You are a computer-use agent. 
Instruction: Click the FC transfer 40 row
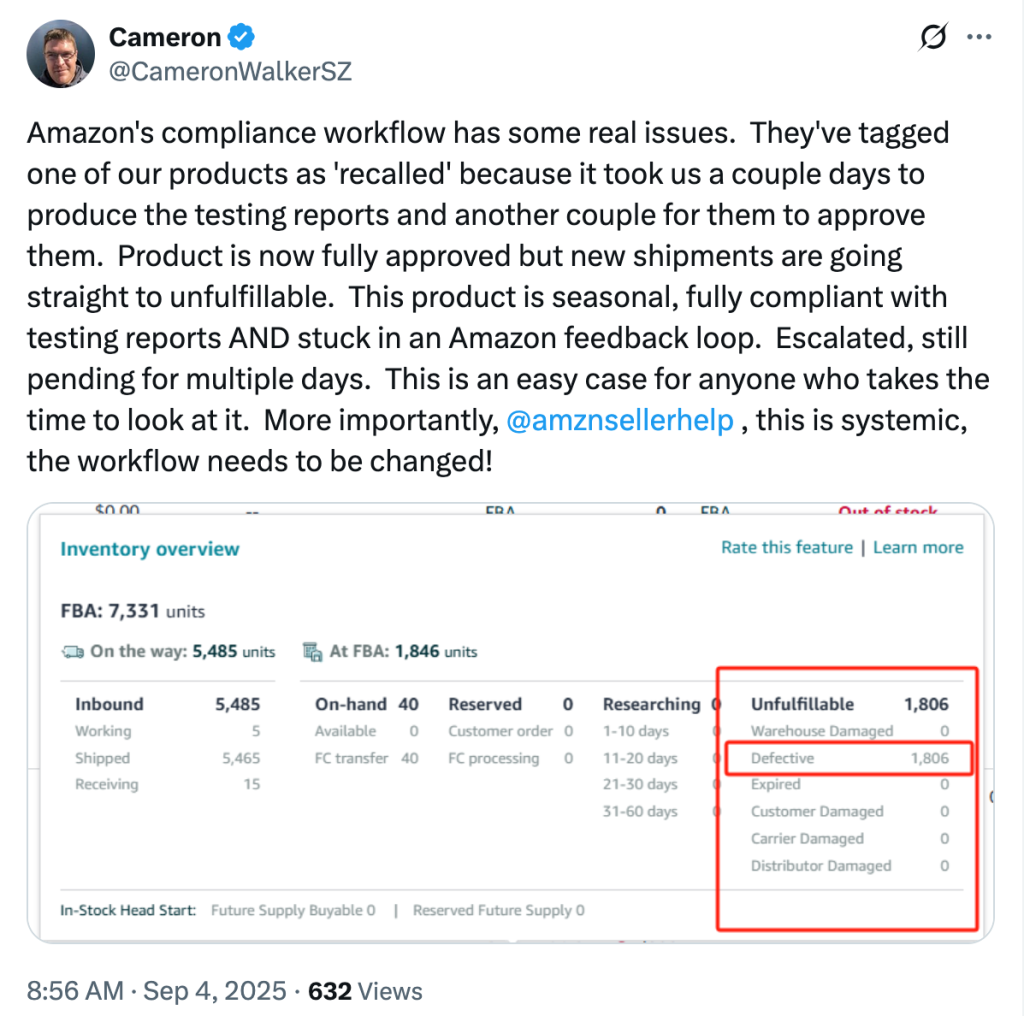click(x=366, y=758)
